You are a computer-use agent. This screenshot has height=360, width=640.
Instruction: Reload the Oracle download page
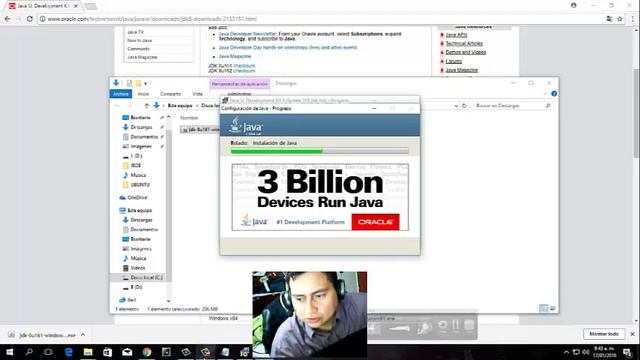29,19
